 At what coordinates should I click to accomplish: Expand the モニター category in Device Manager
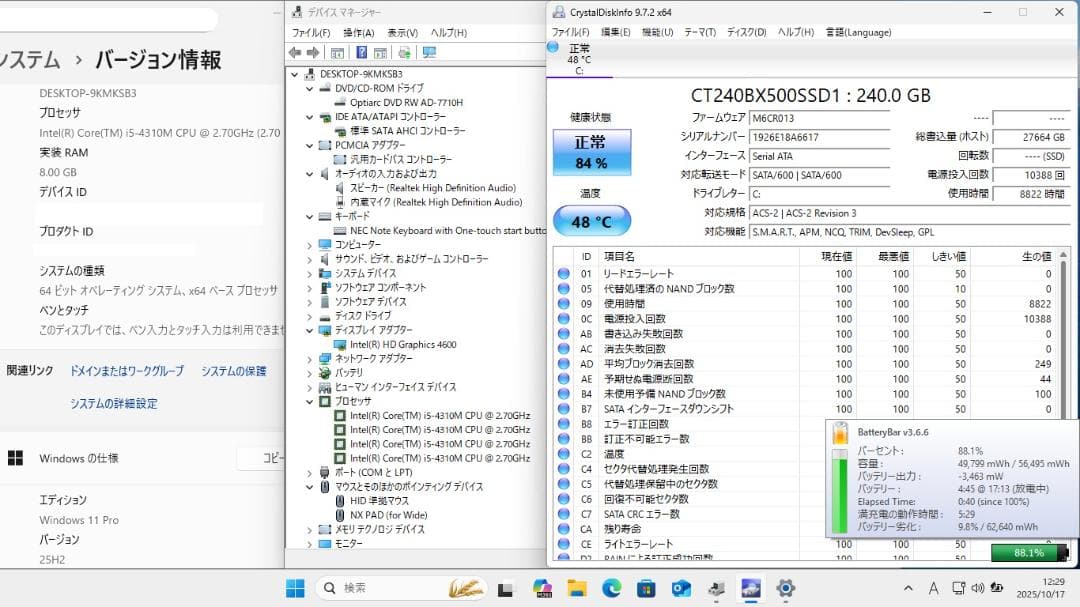309,544
